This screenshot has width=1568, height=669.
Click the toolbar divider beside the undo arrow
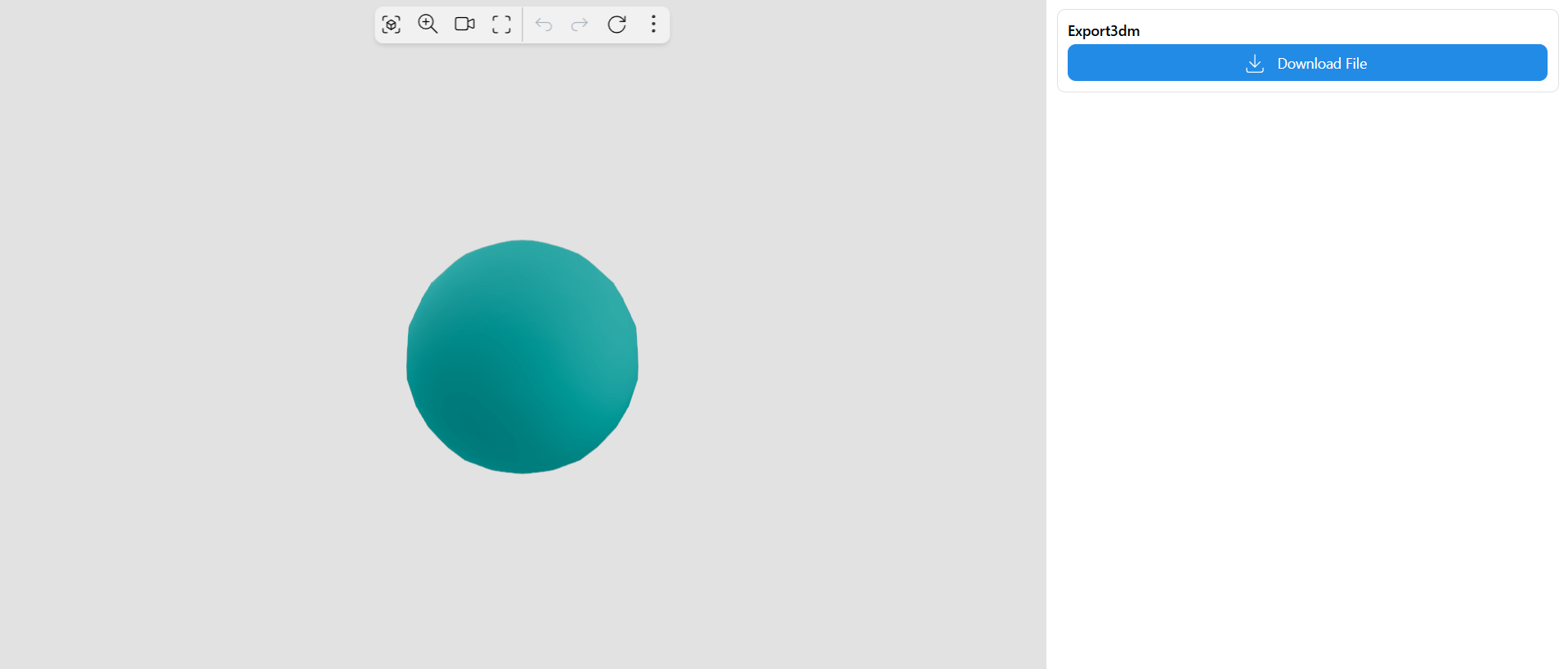point(522,25)
